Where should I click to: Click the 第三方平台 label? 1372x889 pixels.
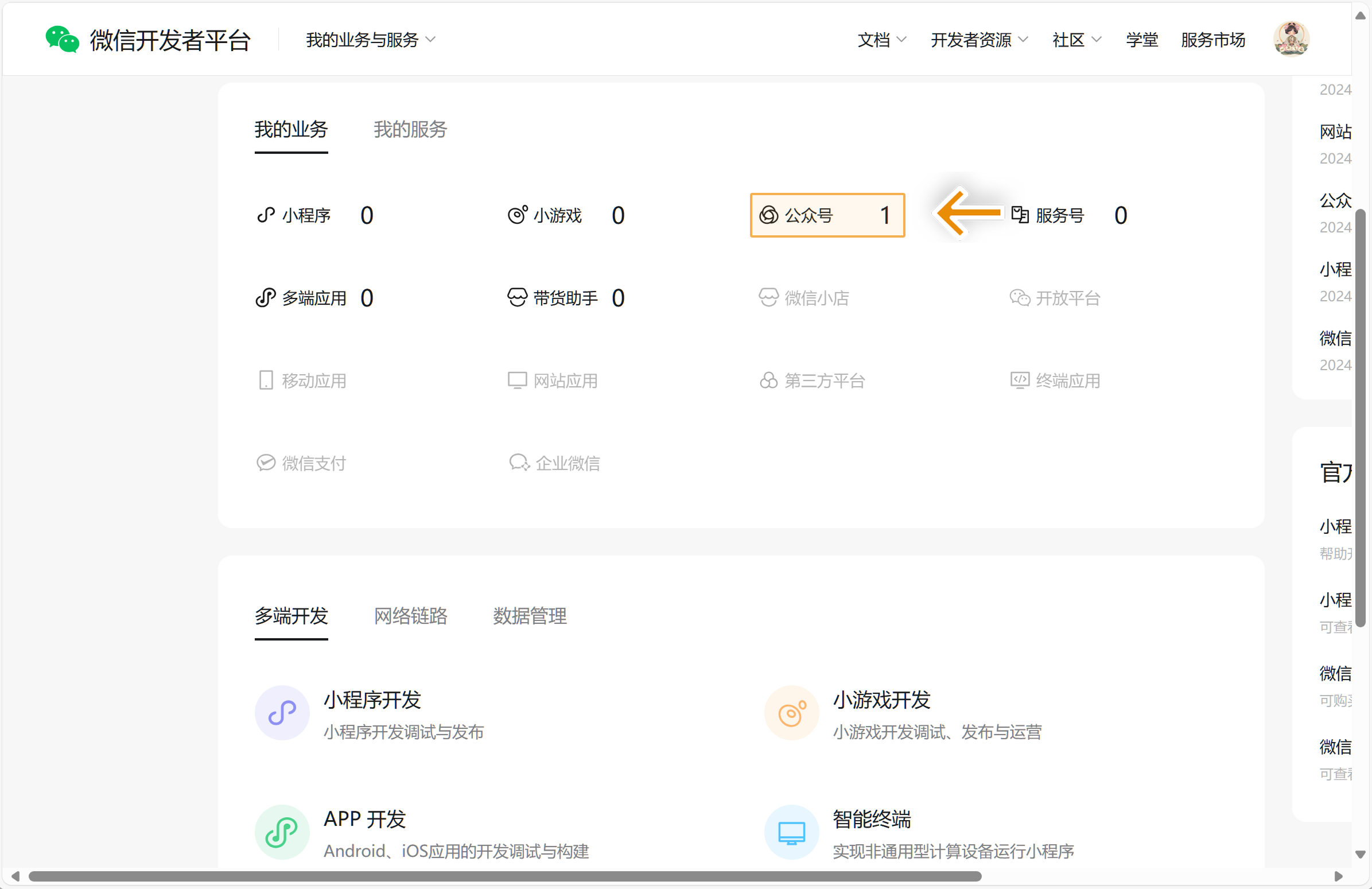tap(825, 381)
